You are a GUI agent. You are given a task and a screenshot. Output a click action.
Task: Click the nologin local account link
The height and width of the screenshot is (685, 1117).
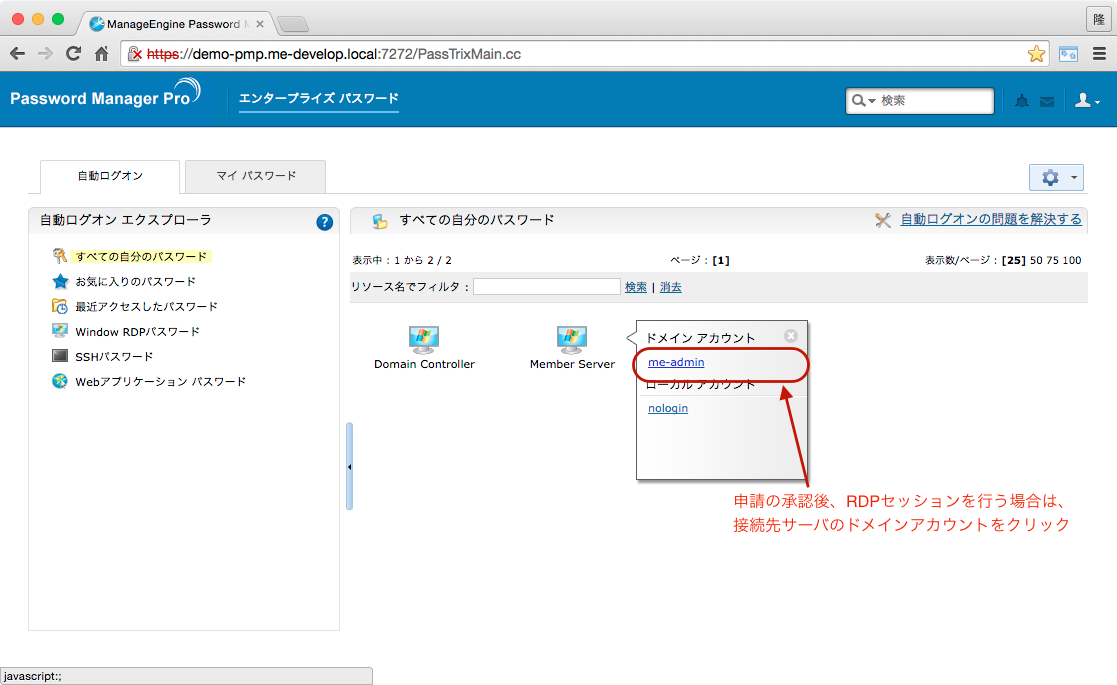pyautogui.click(x=667, y=408)
